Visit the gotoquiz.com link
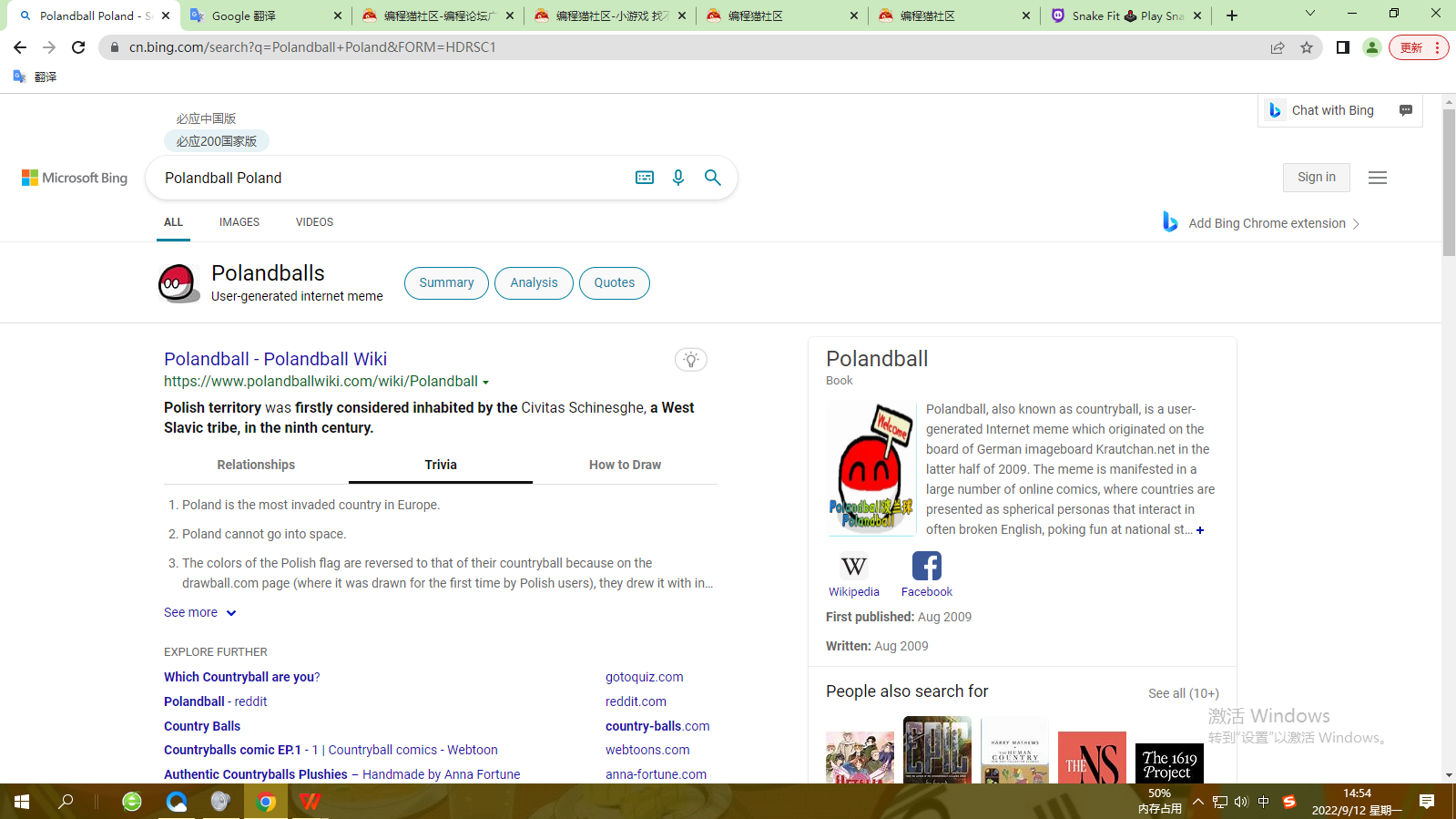The height and width of the screenshot is (819, 1456). [x=645, y=677]
